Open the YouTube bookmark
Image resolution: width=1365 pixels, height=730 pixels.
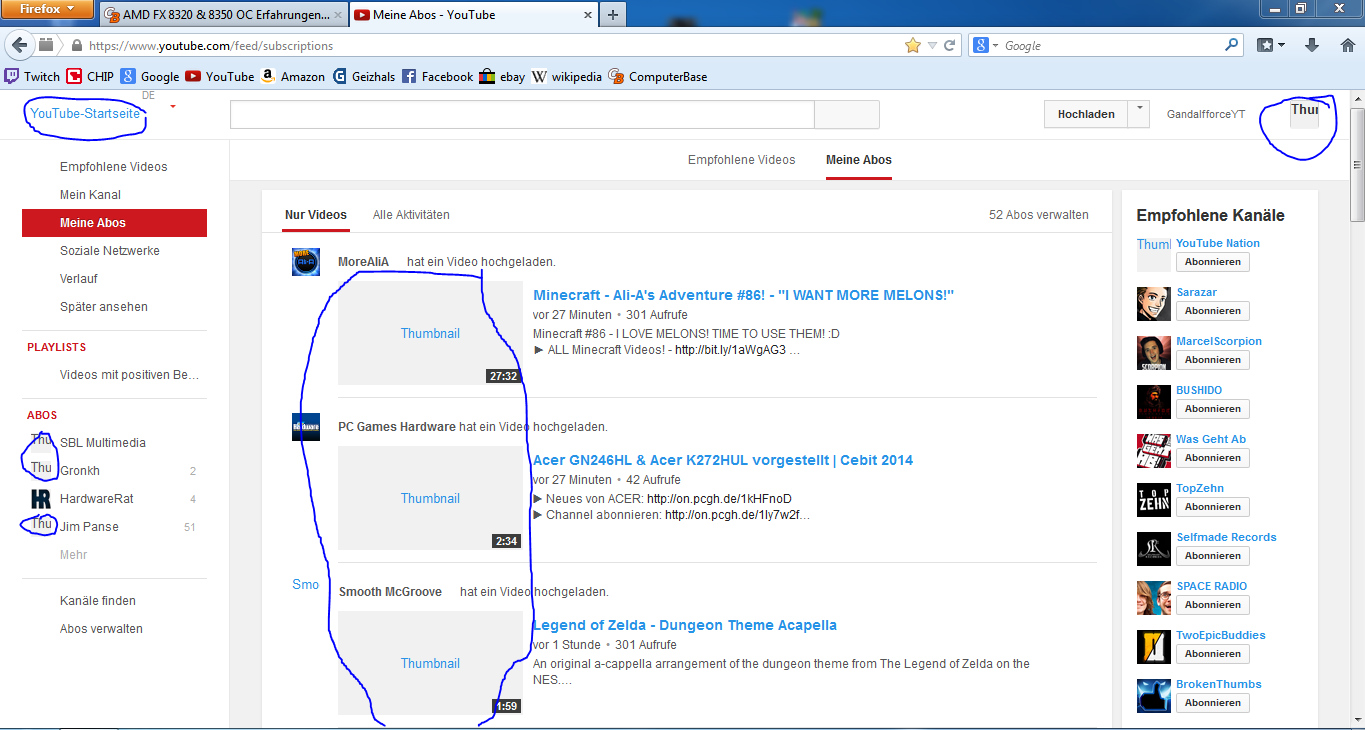coord(220,76)
